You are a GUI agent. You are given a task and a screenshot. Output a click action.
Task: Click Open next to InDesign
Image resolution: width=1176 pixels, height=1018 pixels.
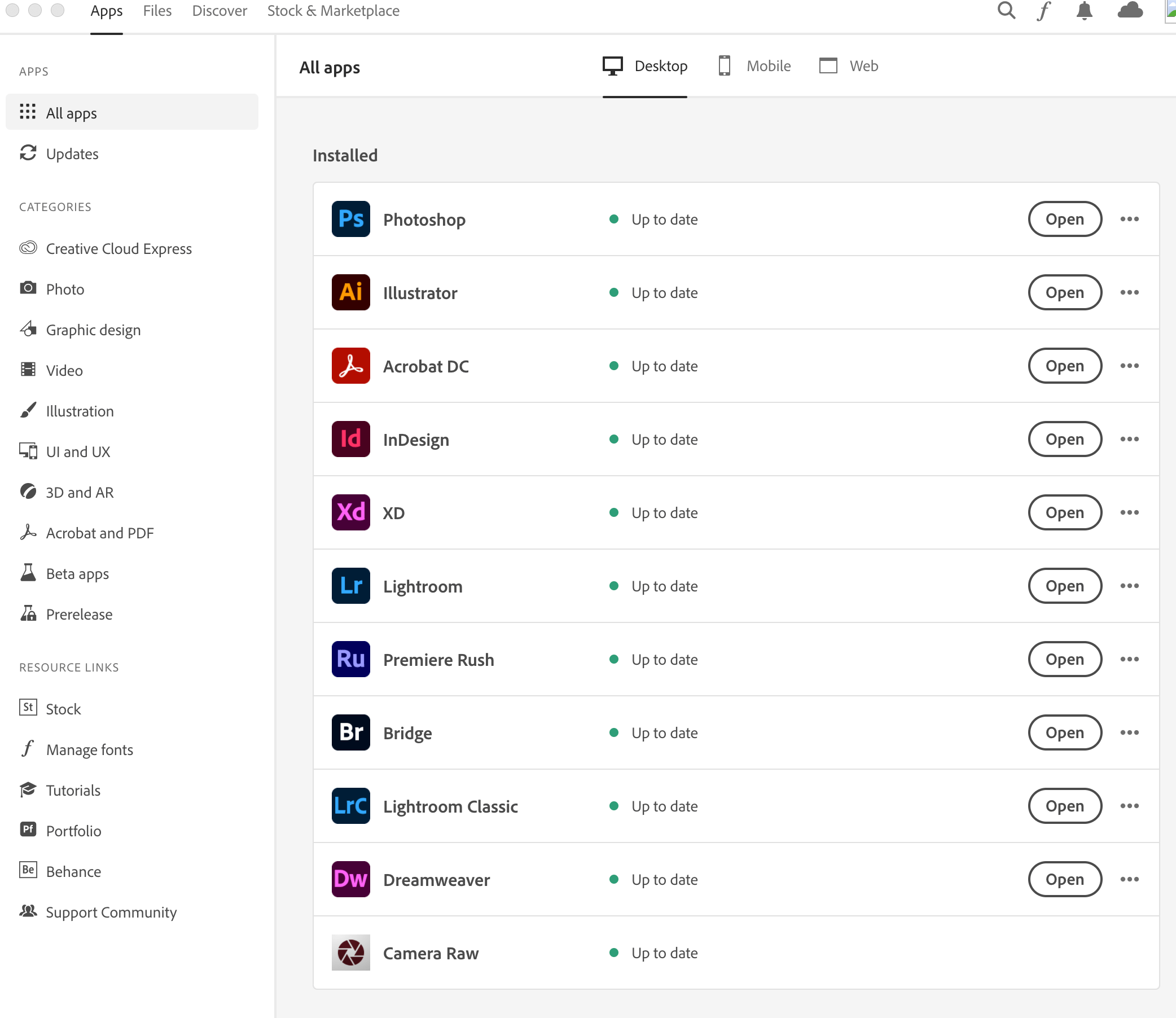[1064, 439]
